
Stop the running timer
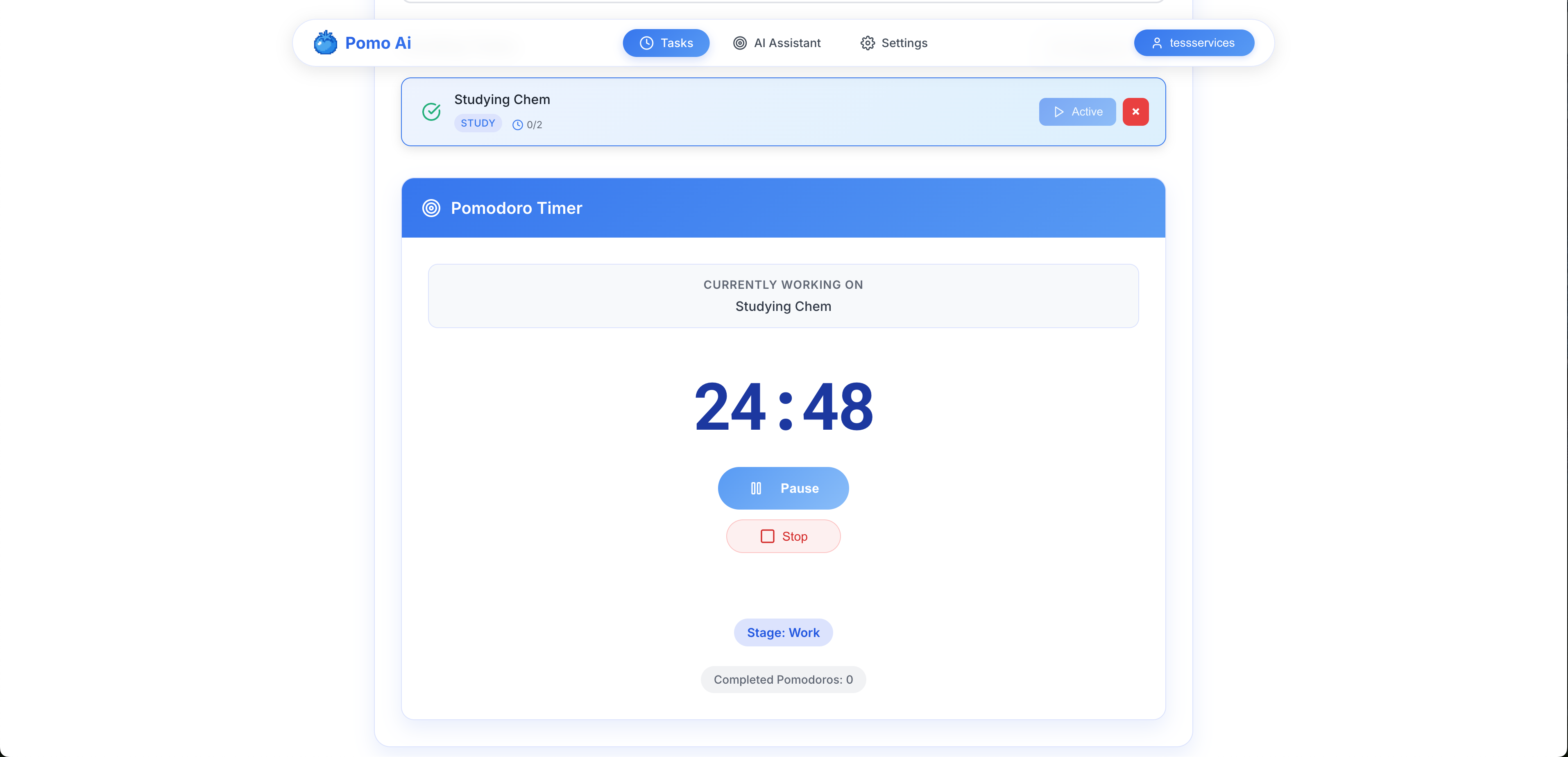tap(783, 536)
